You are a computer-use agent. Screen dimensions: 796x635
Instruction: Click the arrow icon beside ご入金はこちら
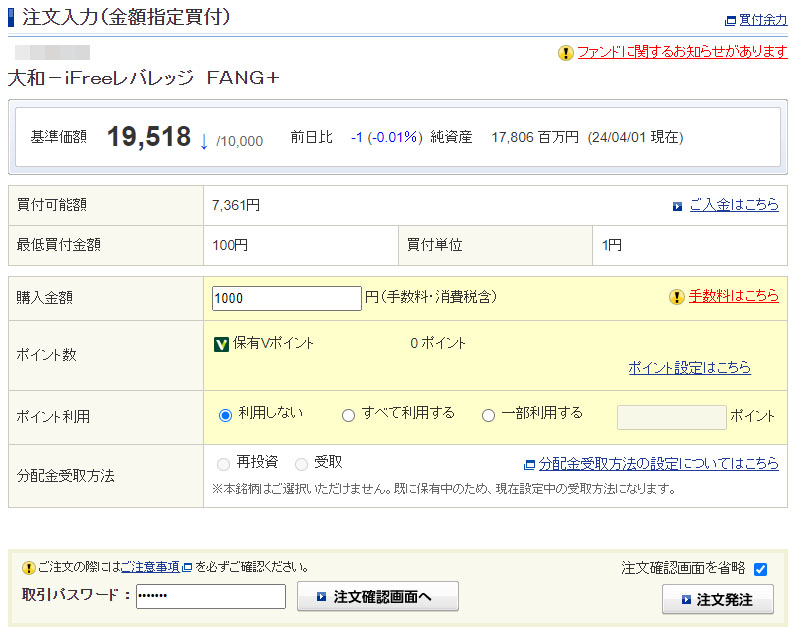pos(677,206)
